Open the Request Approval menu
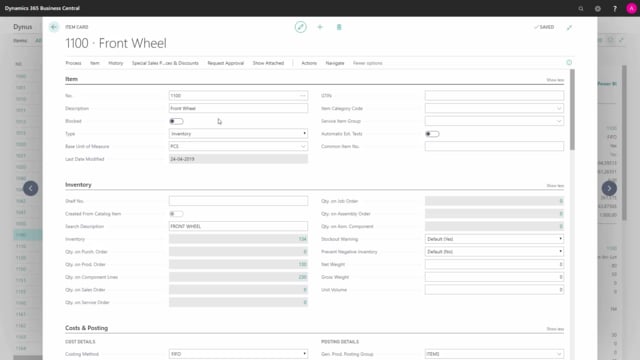Viewport: 640px width, 360px height. pos(225,63)
